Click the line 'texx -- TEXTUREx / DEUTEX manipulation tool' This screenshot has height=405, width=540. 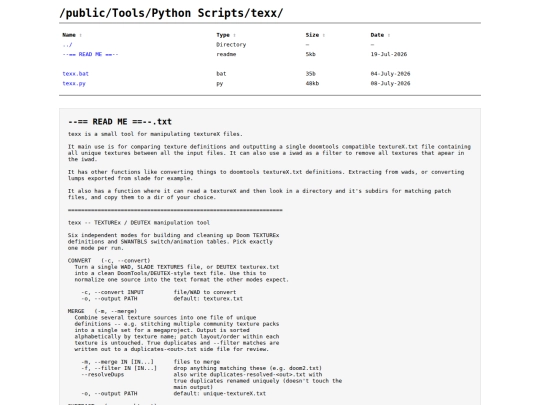click(x=139, y=223)
